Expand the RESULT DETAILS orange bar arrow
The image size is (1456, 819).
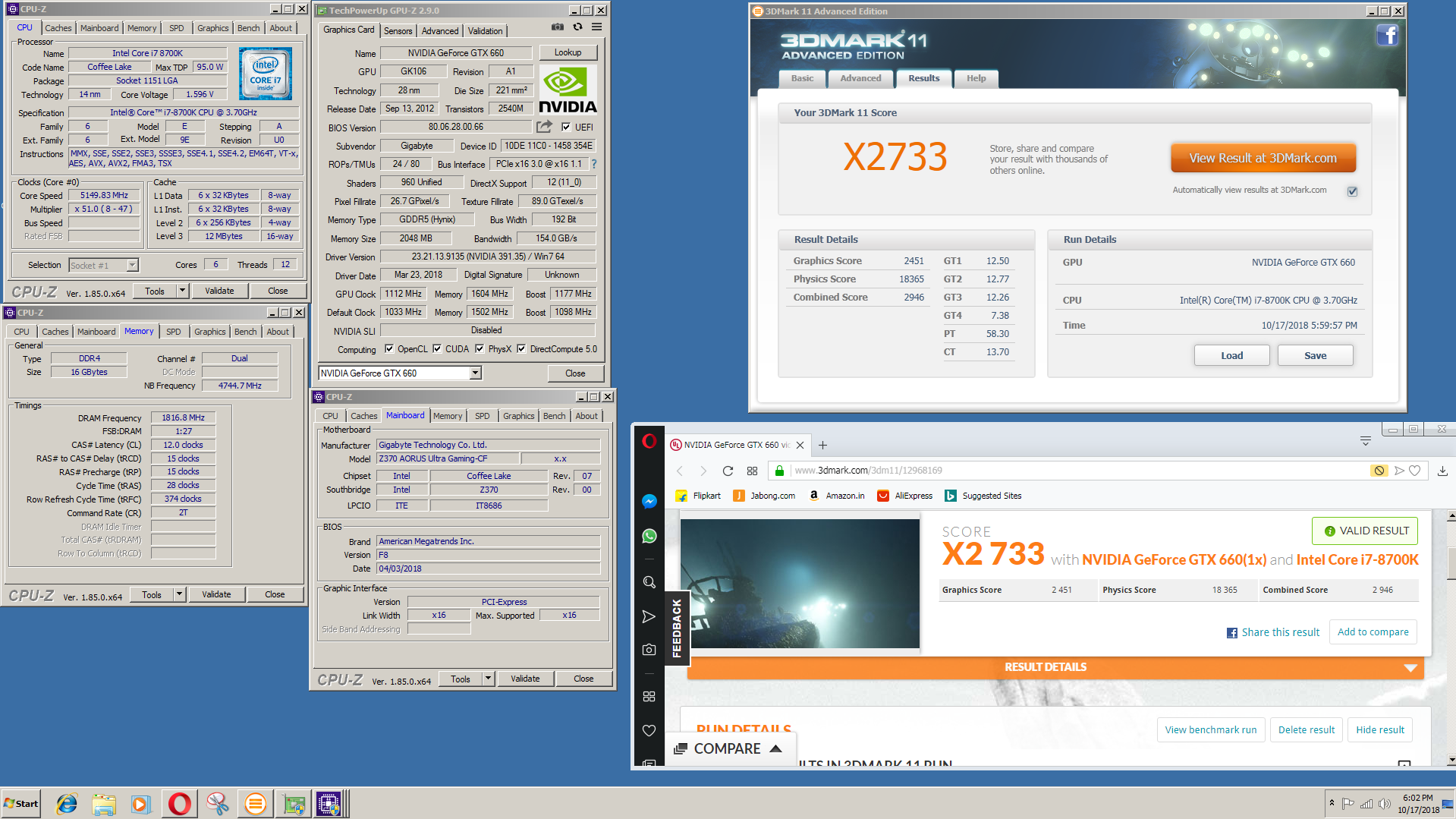[x=1410, y=668]
